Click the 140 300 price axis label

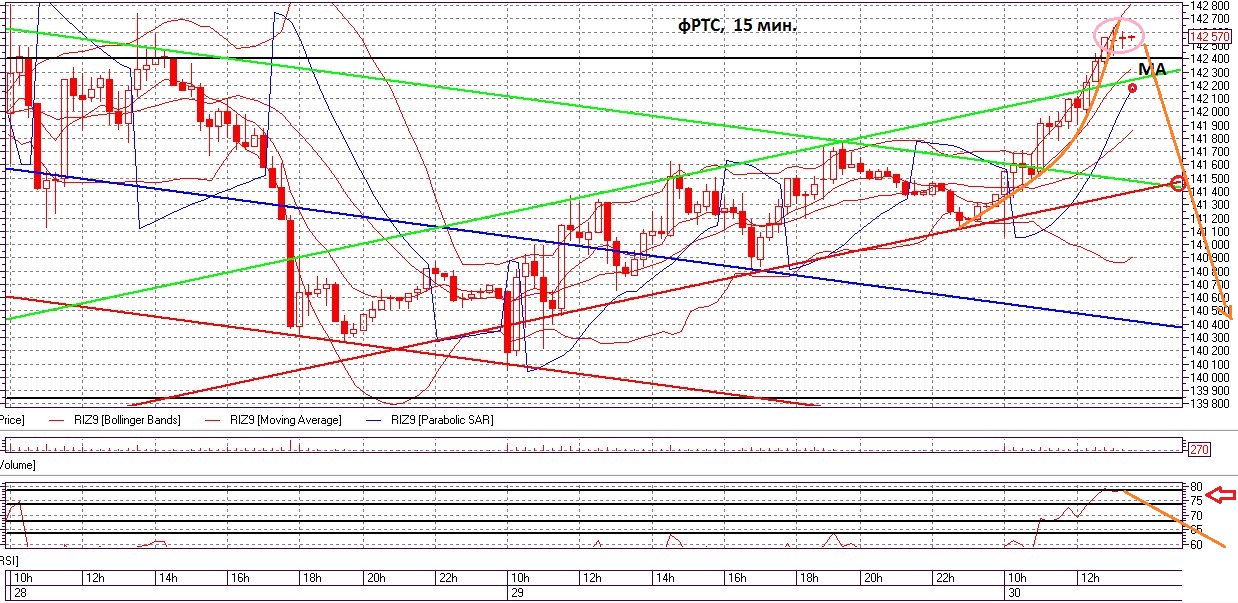coord(1211,338)
